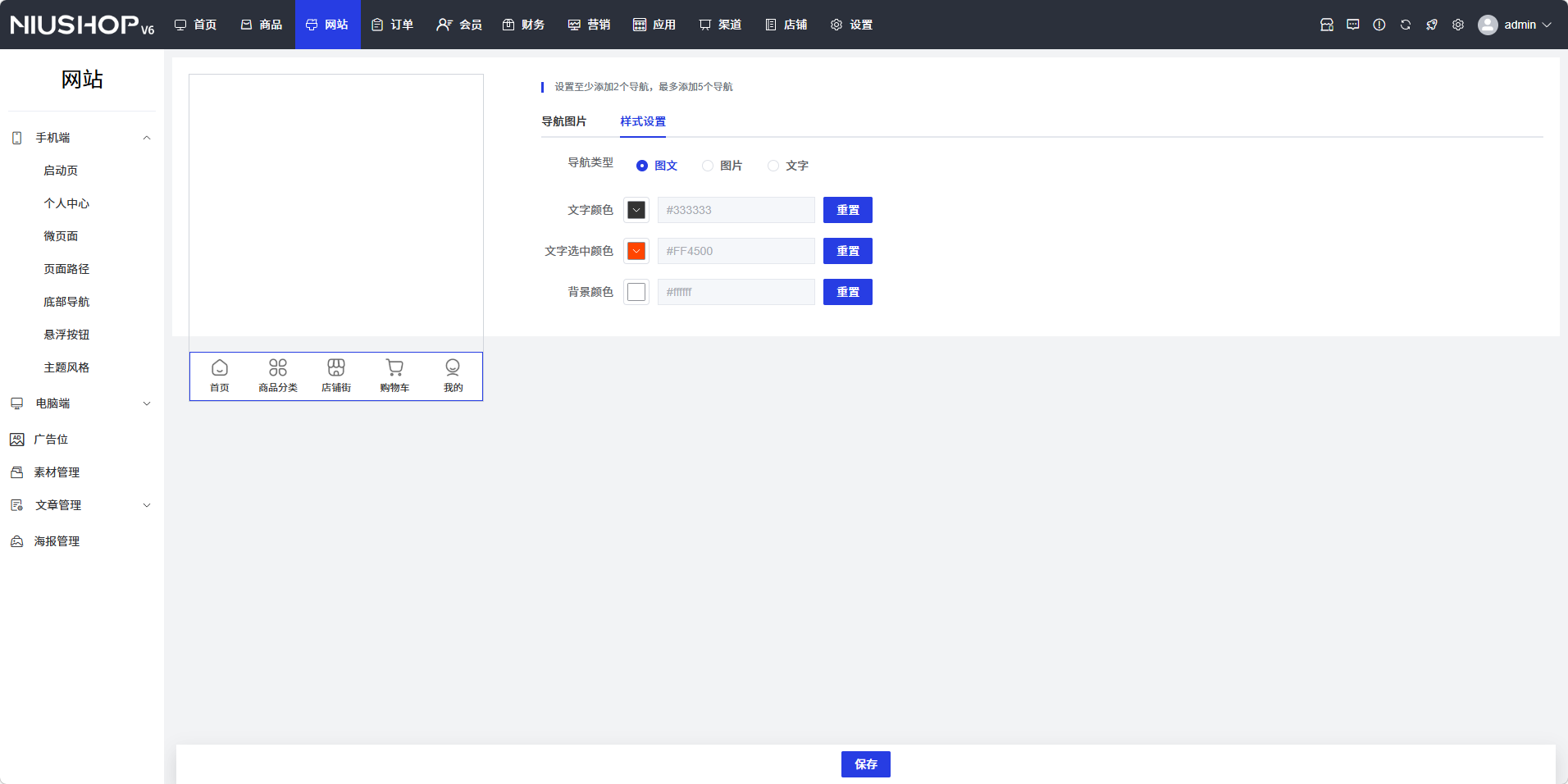This screenshot has height=784, width=1568.
Task: Click the refresh cache icon
Action: click(x=1405, y=25)
